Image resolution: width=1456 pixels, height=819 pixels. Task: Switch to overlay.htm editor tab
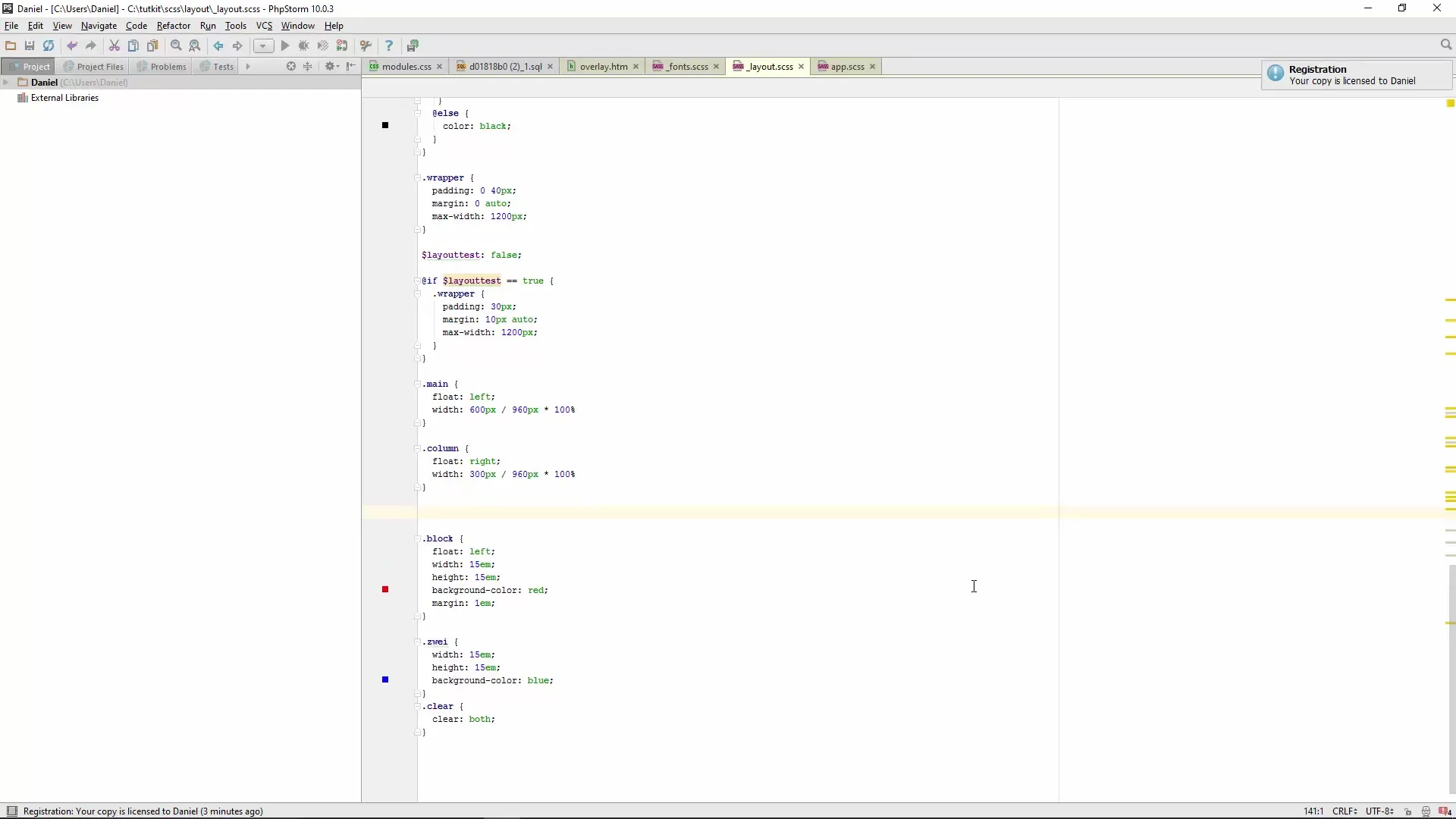(604, 67)
